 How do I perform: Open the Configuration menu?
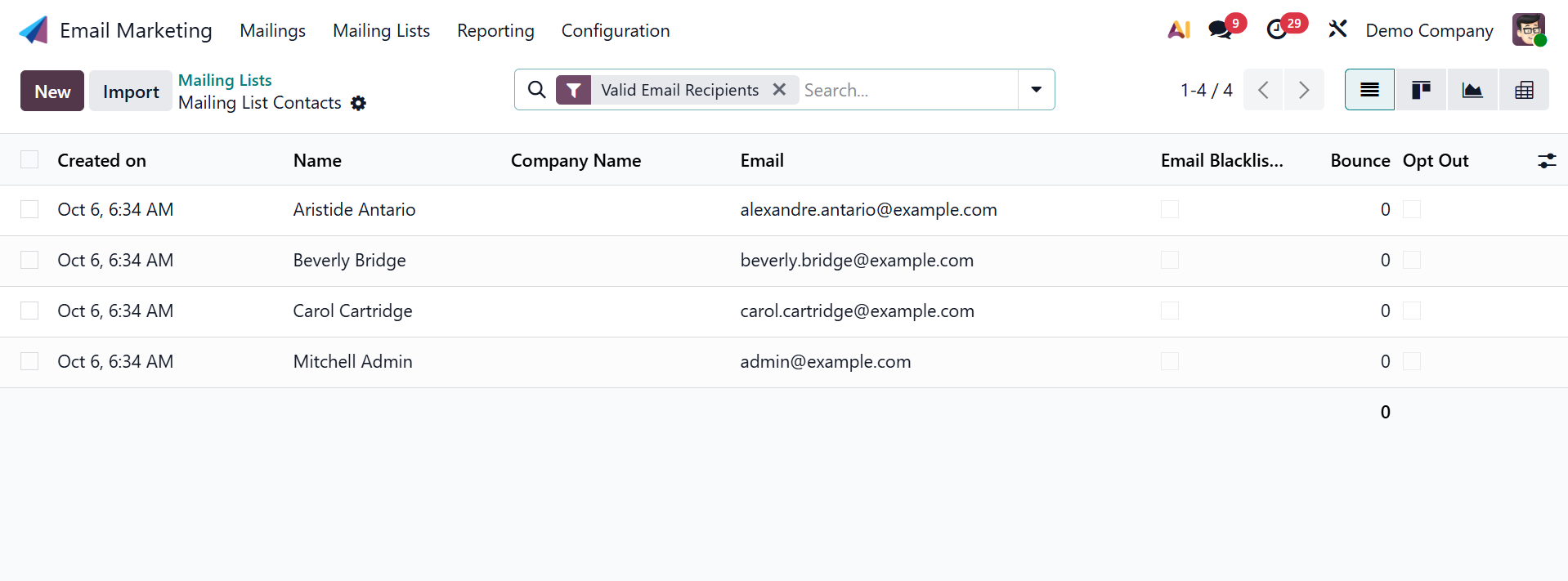[x=615, y=31]
